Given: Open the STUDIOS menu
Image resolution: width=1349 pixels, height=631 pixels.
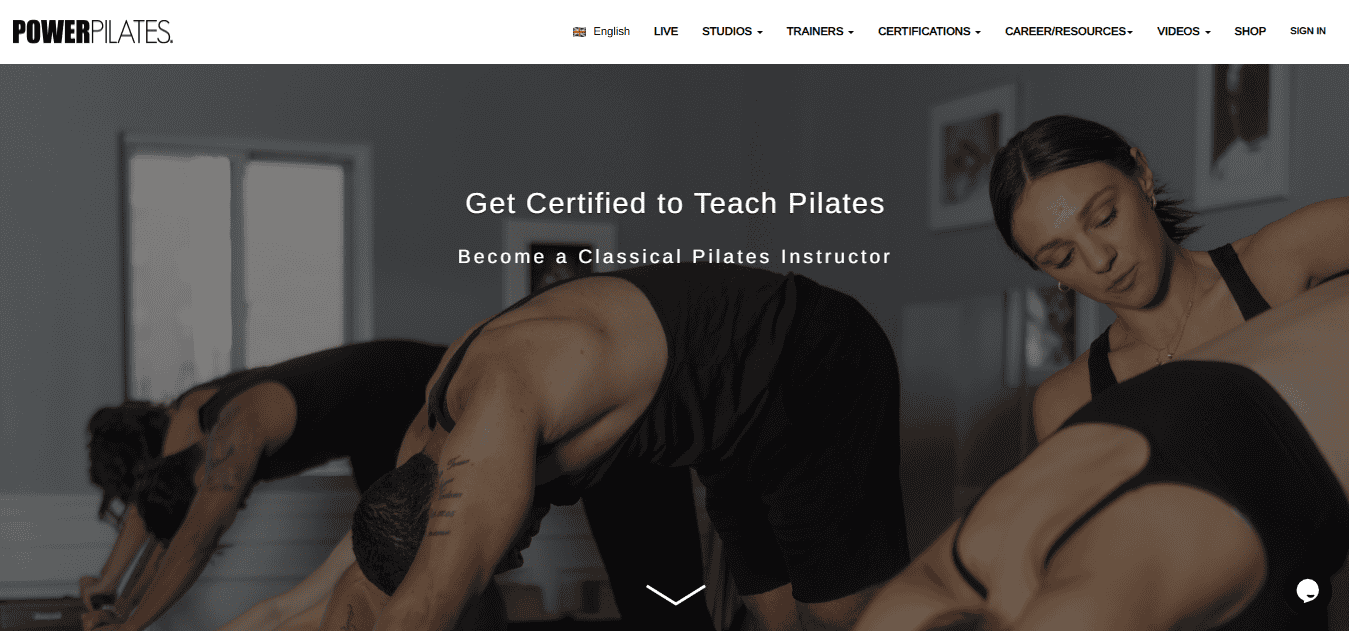Looking at the screenshot, I should click(732, 32).
